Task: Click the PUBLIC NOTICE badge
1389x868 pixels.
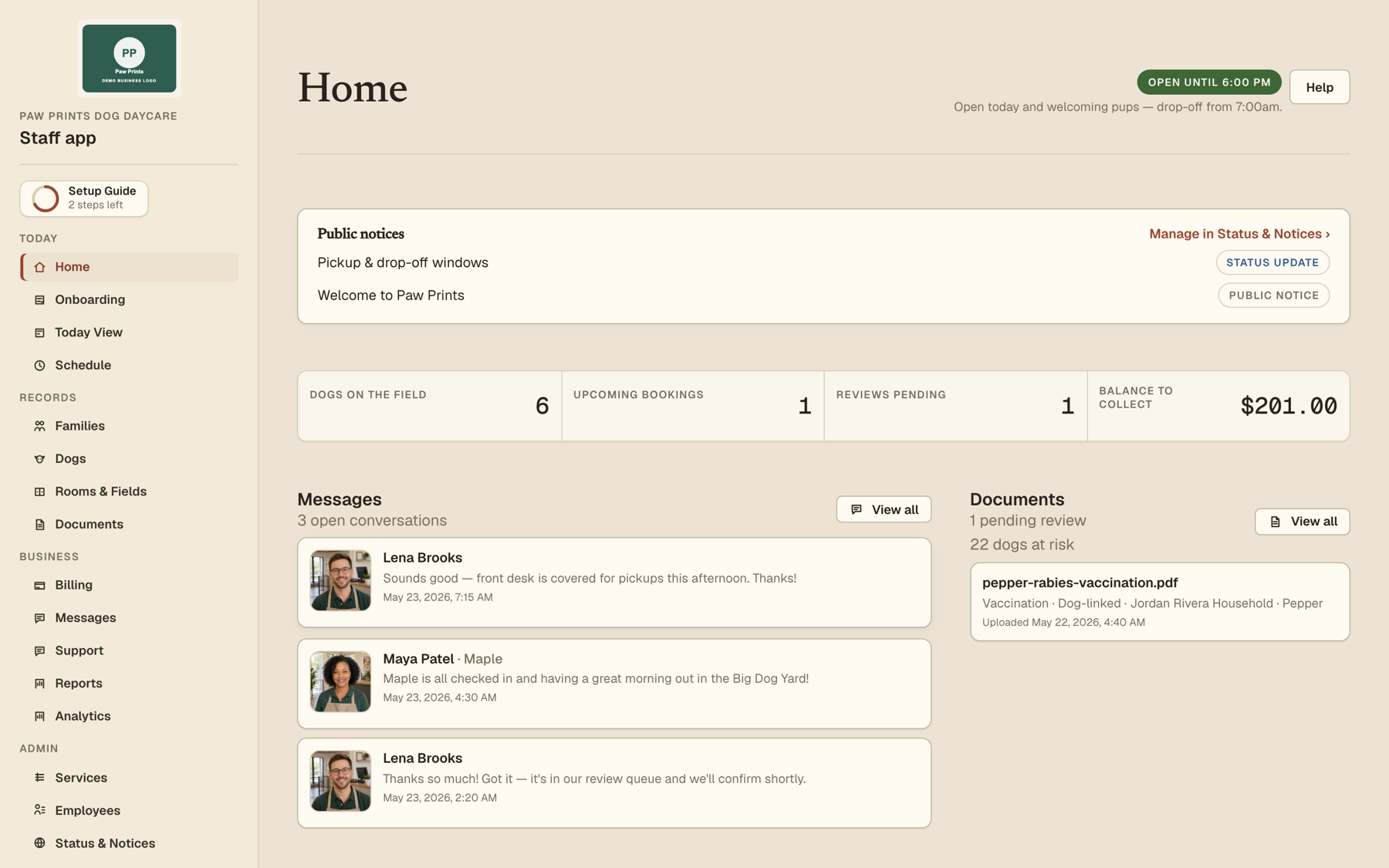Action: [1273, 296]
